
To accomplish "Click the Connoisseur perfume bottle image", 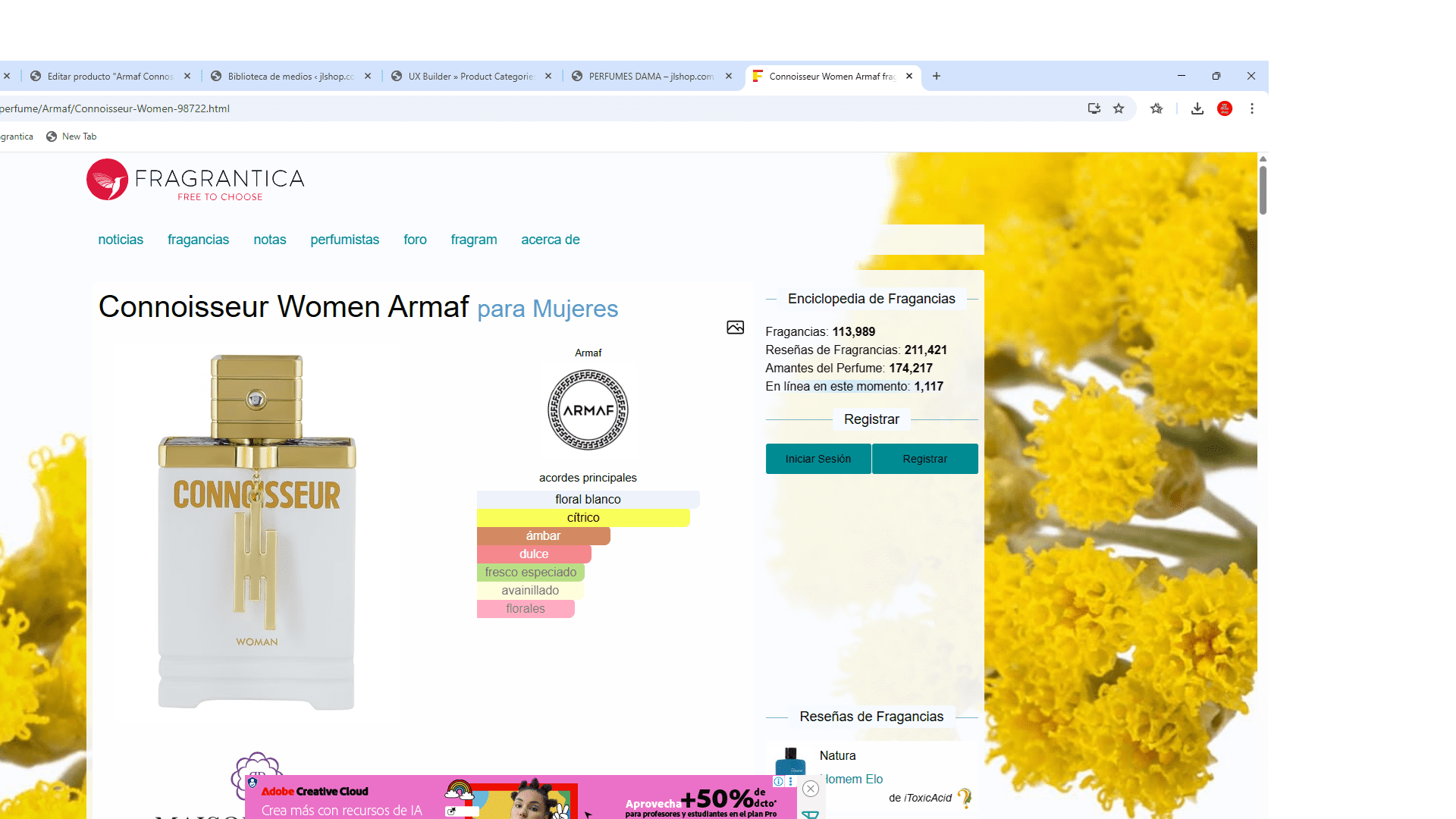I will pos(256,531).
